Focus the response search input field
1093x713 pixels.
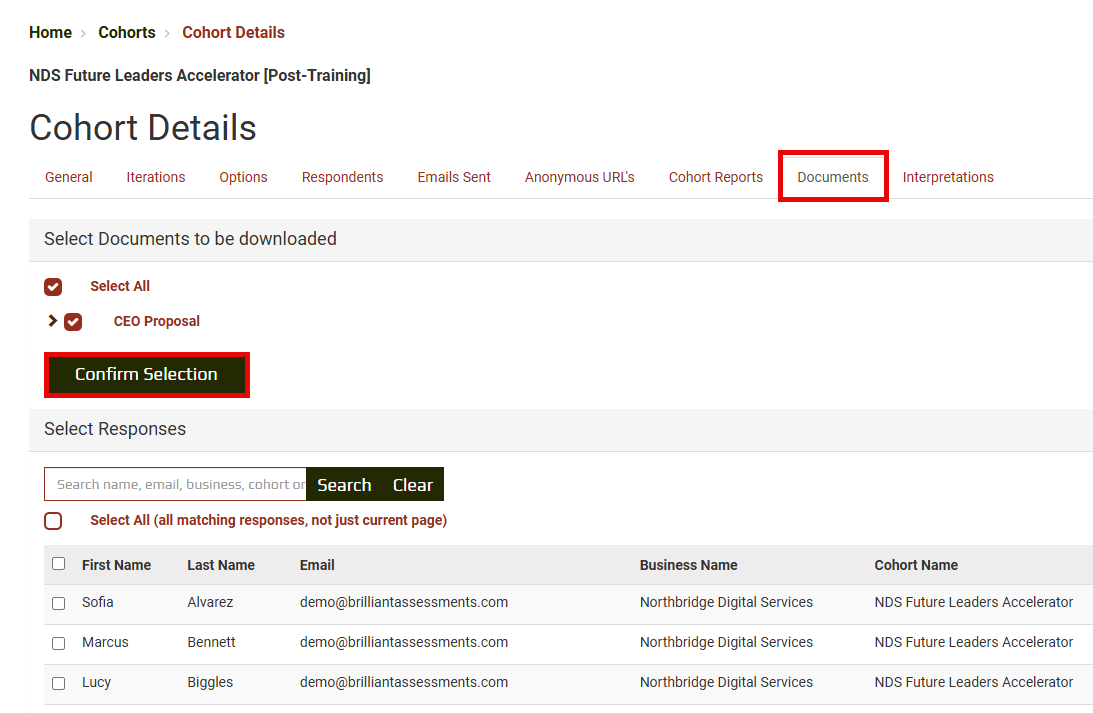175,485
